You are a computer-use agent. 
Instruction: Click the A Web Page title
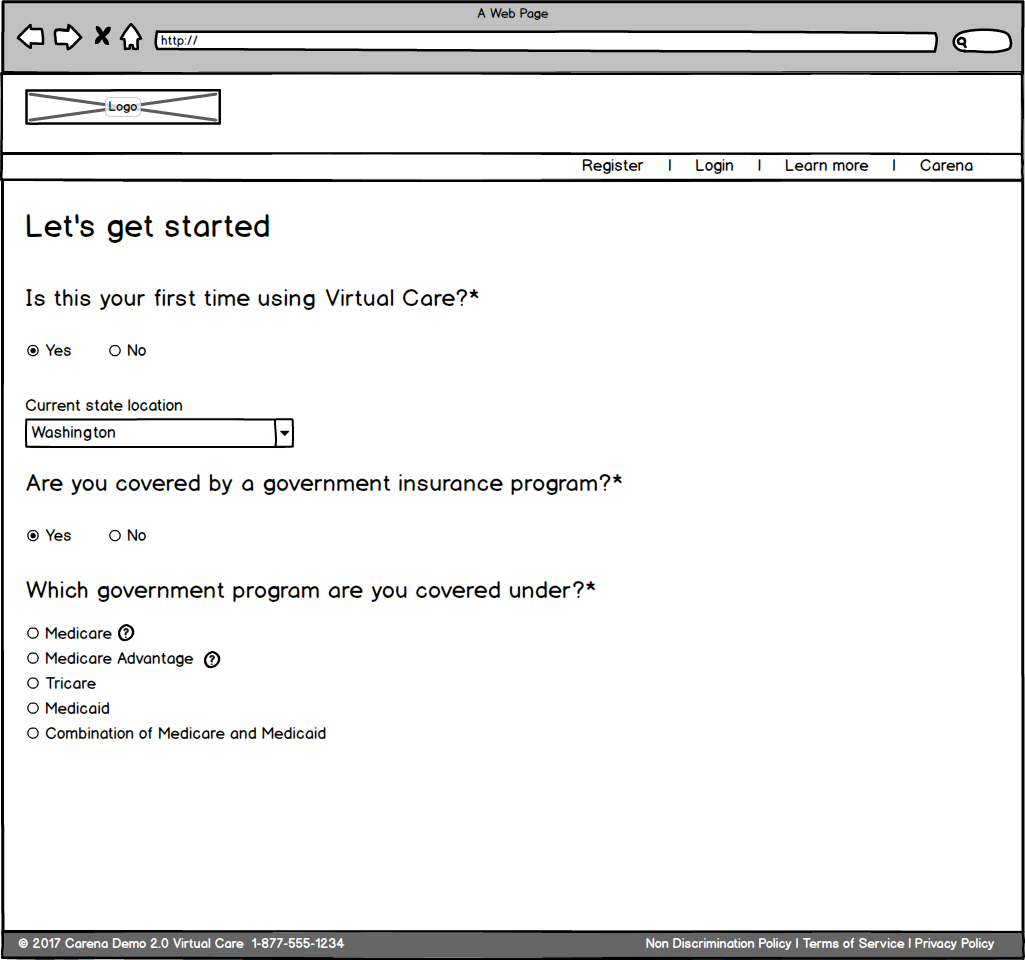coord(512,13)
